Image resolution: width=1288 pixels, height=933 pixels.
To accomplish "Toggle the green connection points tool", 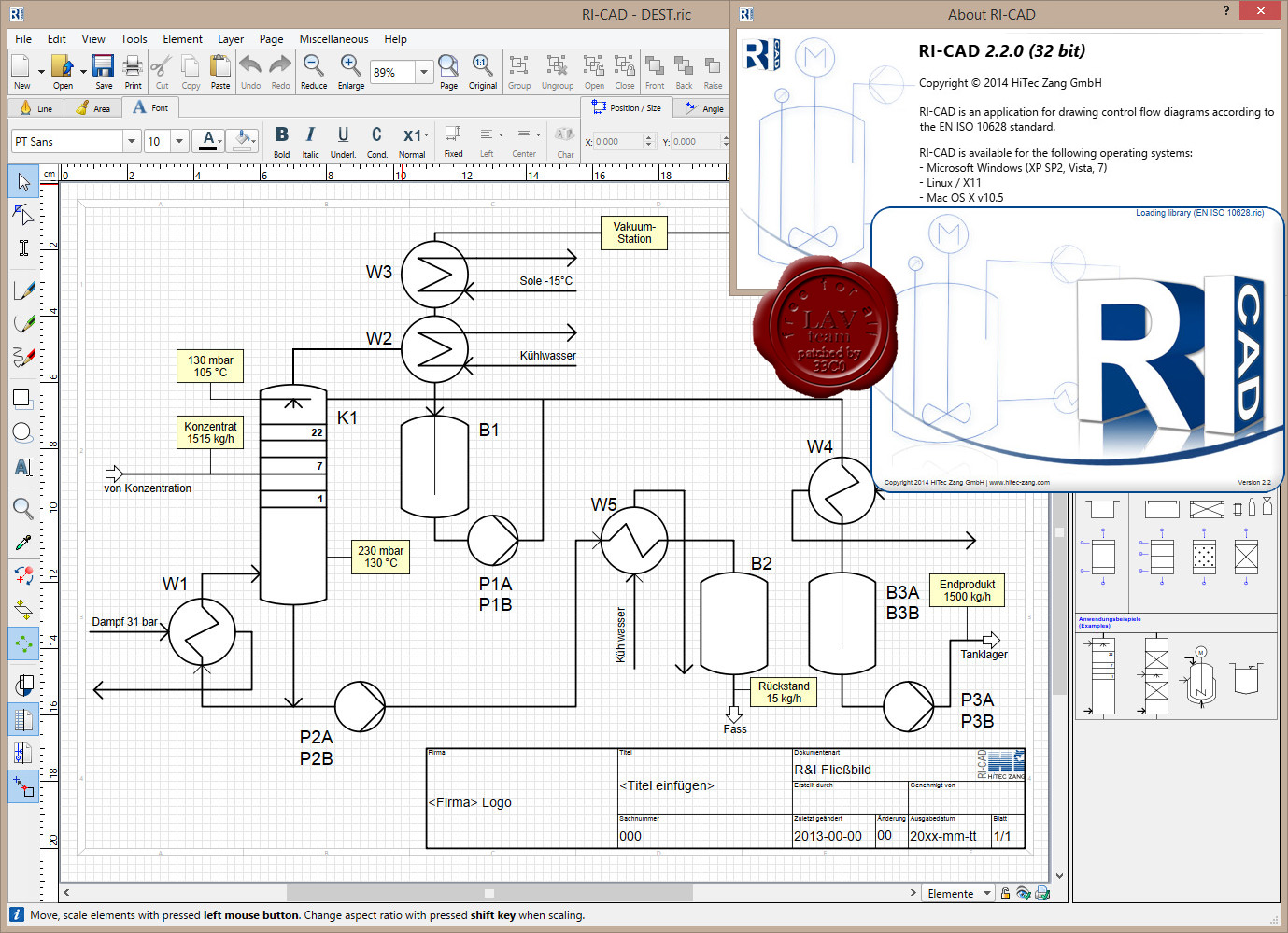I will pyautogui.click(x=23, y=643).
